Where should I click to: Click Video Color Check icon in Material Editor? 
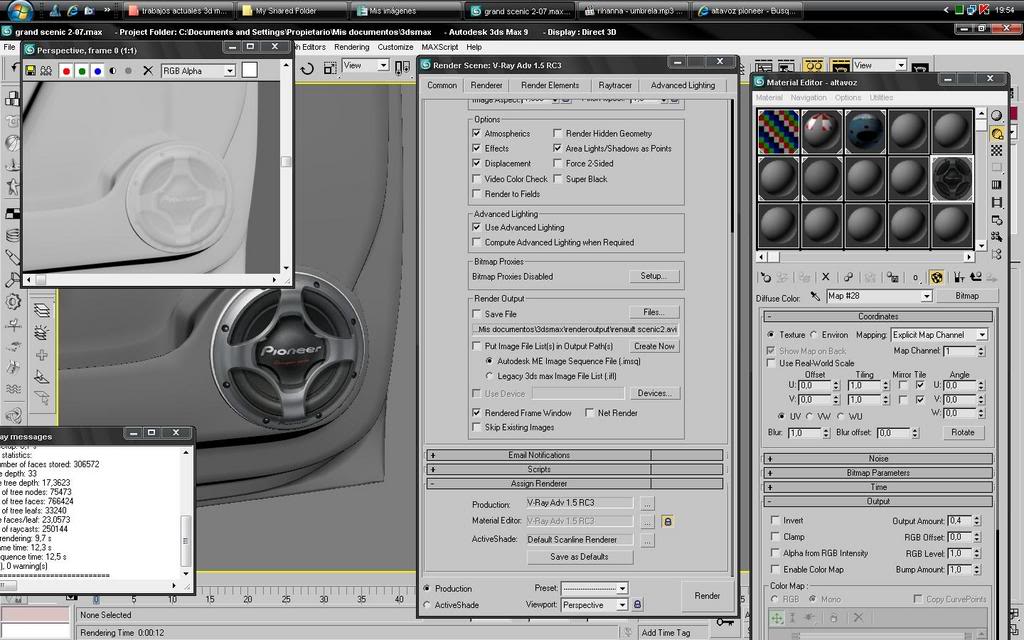pyautogui.click(x=997, y=185)
